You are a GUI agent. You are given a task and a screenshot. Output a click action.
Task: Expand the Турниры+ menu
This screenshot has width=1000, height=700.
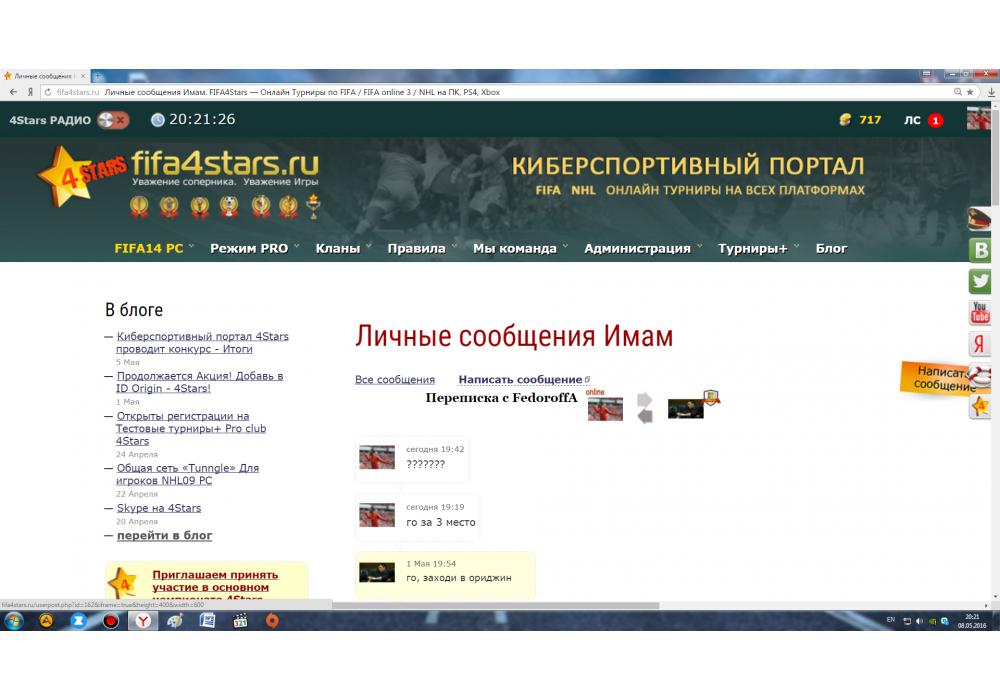click(752, 248)
